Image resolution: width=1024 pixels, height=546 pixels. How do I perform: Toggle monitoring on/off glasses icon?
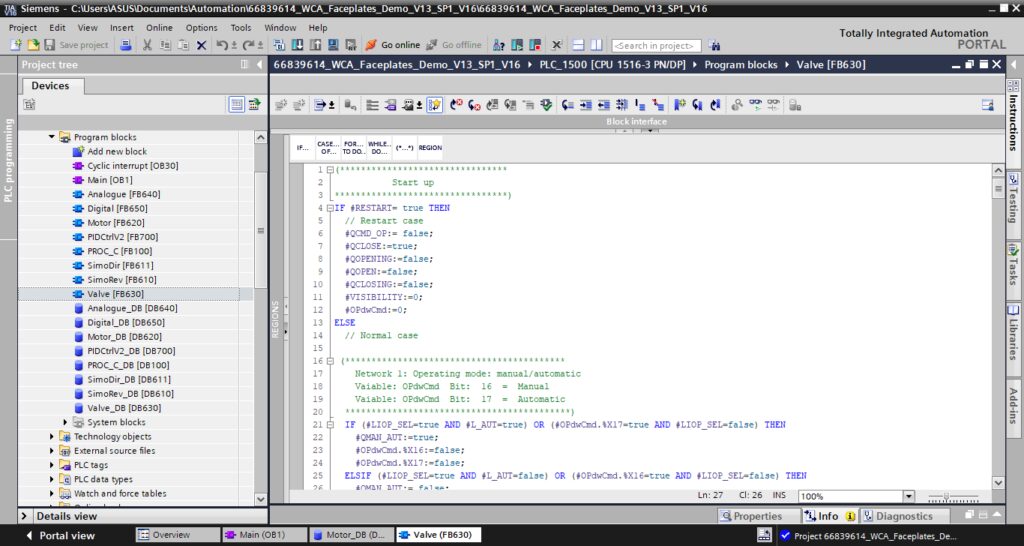pos(756,104)
